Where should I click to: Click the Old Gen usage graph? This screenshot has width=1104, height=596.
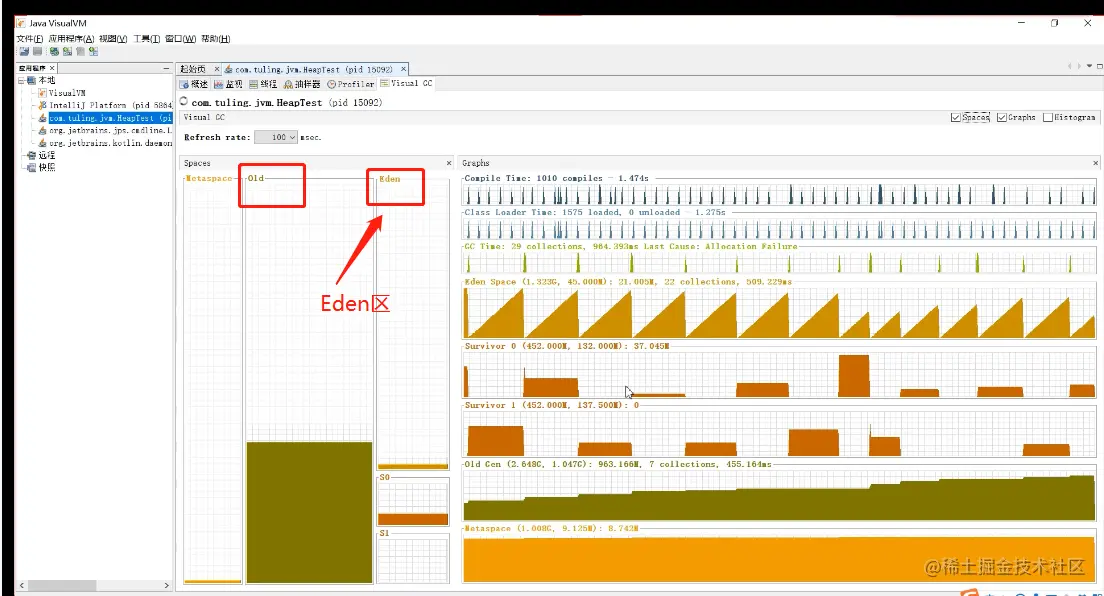pyautogui.click(x=779, y=495)
